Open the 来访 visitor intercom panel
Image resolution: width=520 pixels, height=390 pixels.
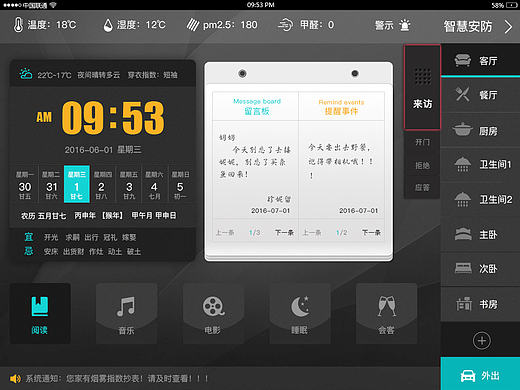(422, 87)
